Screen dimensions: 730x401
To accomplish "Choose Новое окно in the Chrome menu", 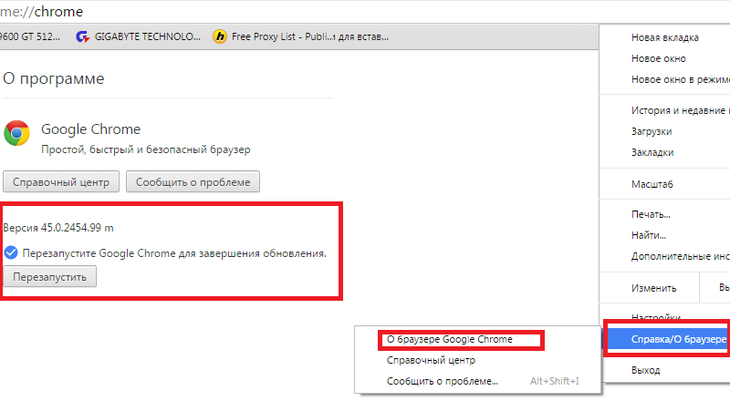I will coord(658,58).
